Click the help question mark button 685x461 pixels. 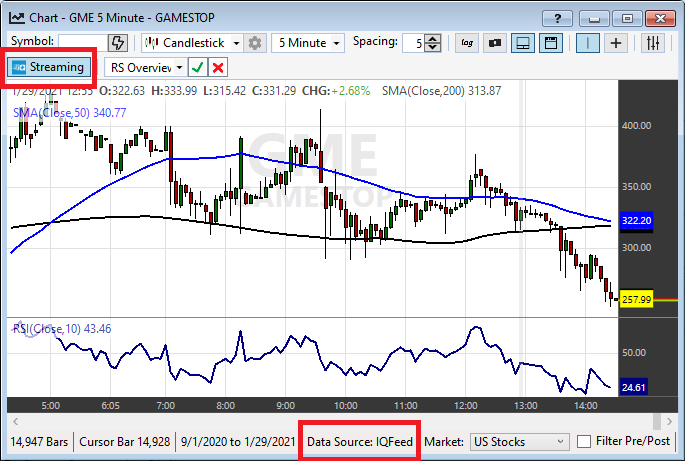click(x=557, y=18)
